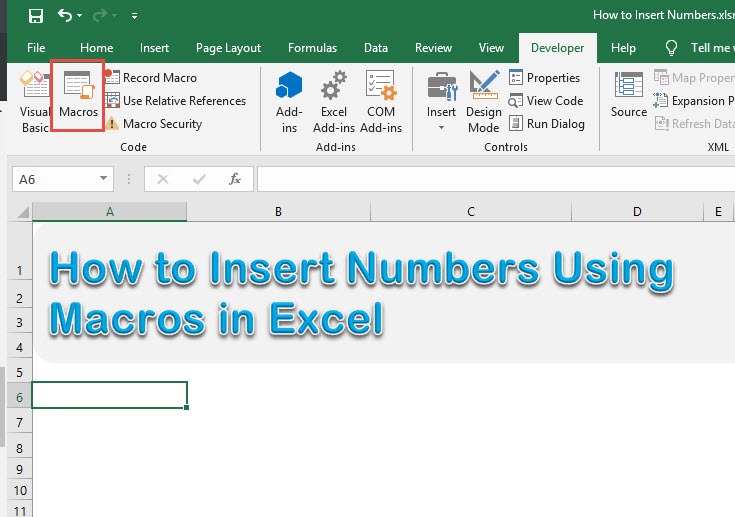Screen dimensions: 735x517
Task: Click the Save icon in quick access toolbar
Action: coord(36,16)
